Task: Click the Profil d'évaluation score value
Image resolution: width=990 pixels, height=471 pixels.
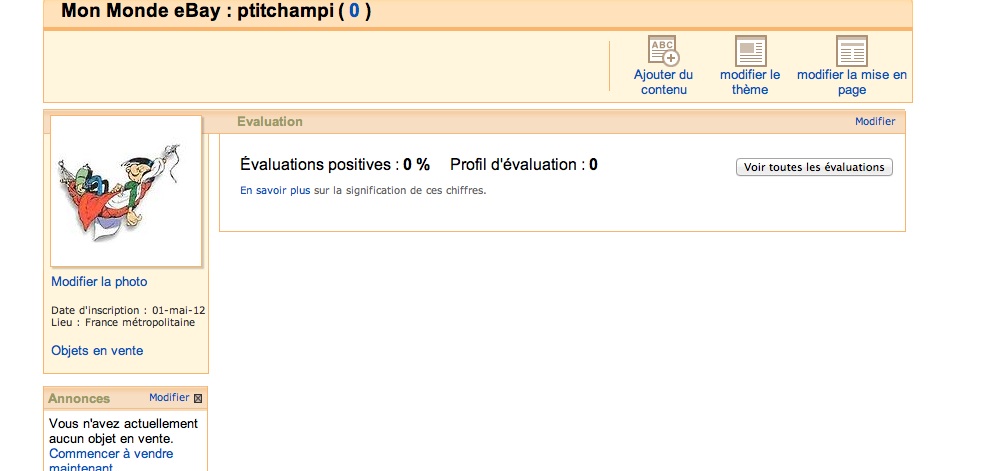Action: [593, 165]
